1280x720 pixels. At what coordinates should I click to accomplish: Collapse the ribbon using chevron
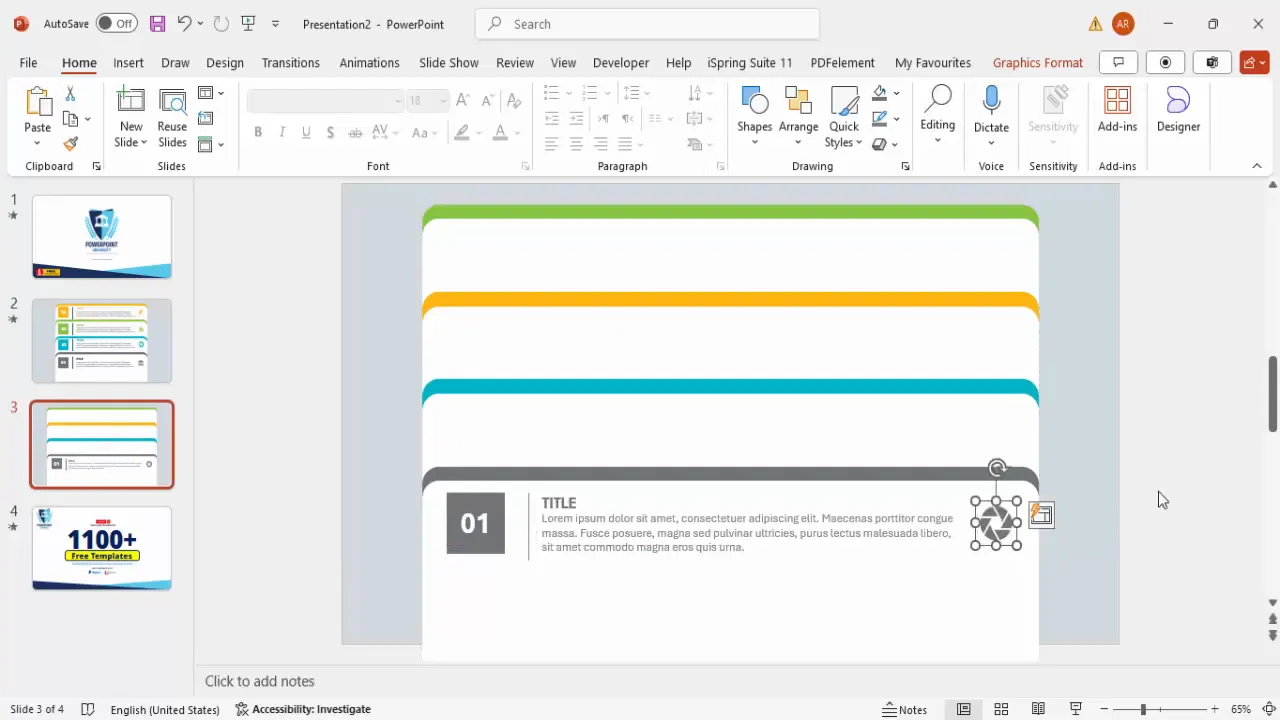click(1257, 166)
